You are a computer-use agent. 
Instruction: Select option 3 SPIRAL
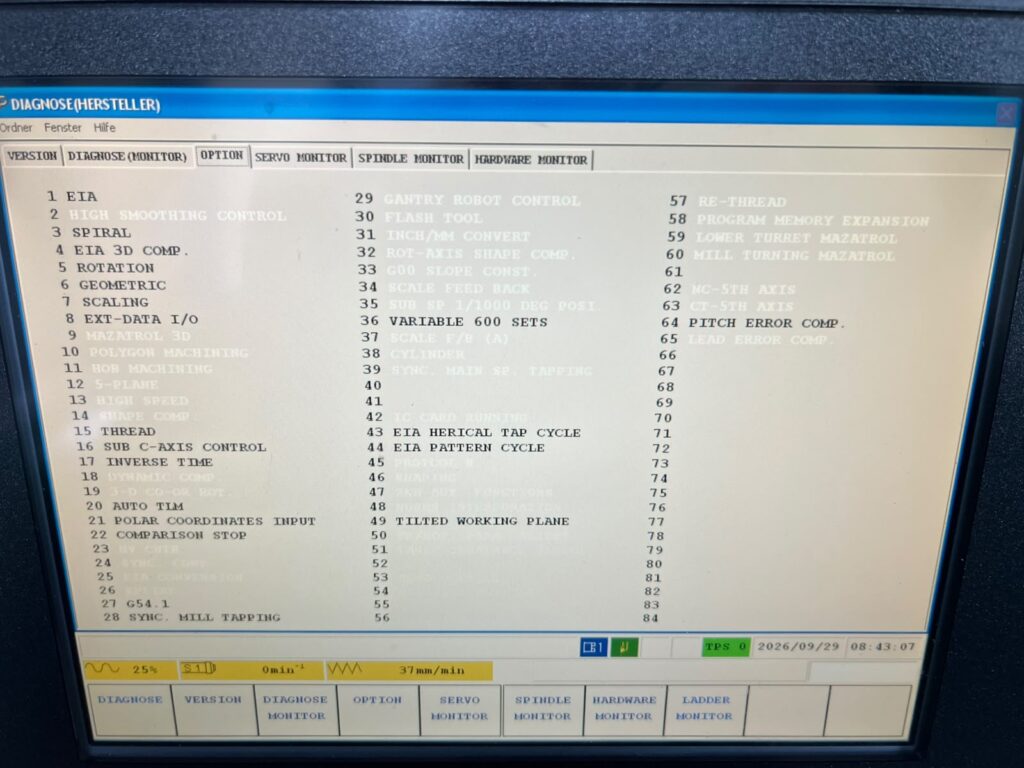point(92,232)
